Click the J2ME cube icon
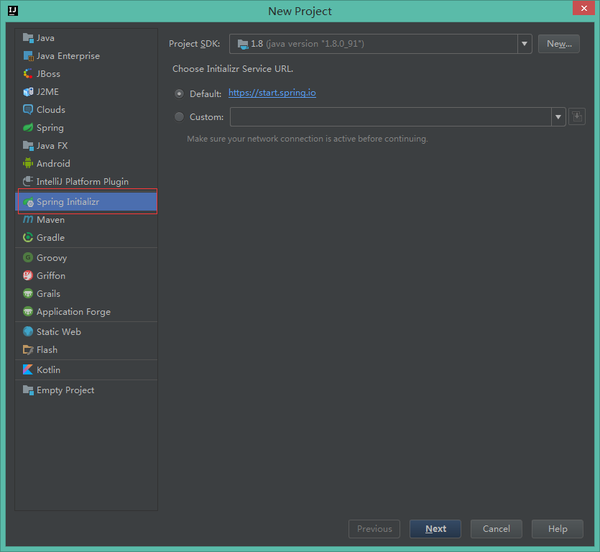Image resolution: width=600 pixels, height=552 pixels. (x=28, y=91)
